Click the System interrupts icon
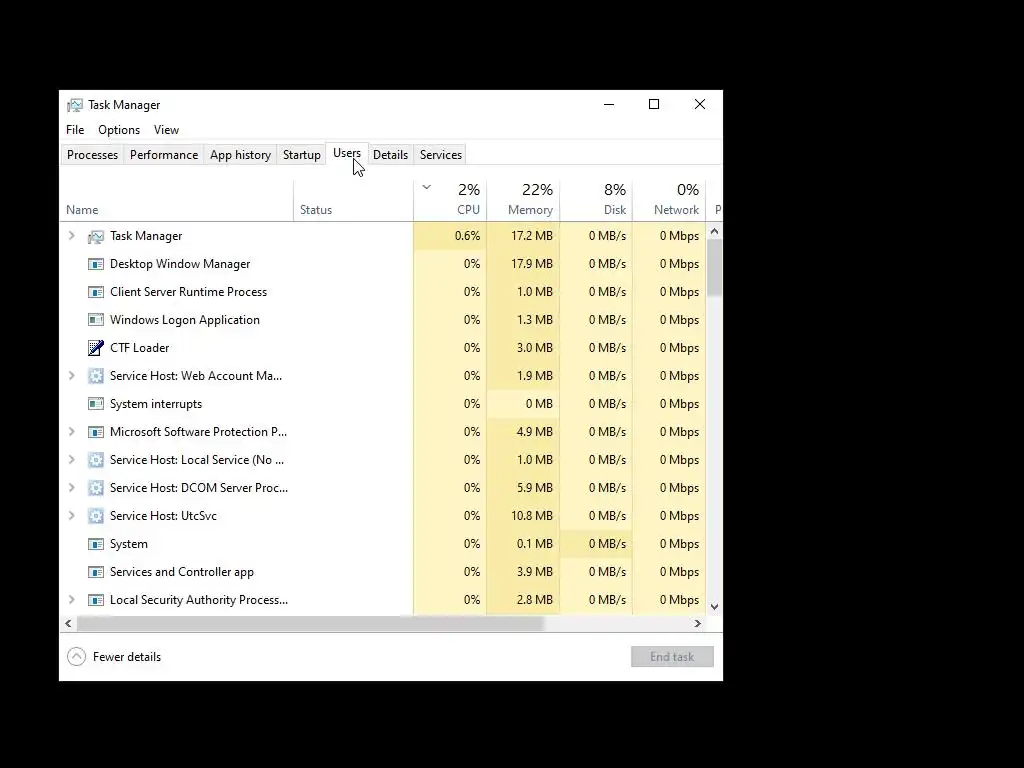 [96, 404]
